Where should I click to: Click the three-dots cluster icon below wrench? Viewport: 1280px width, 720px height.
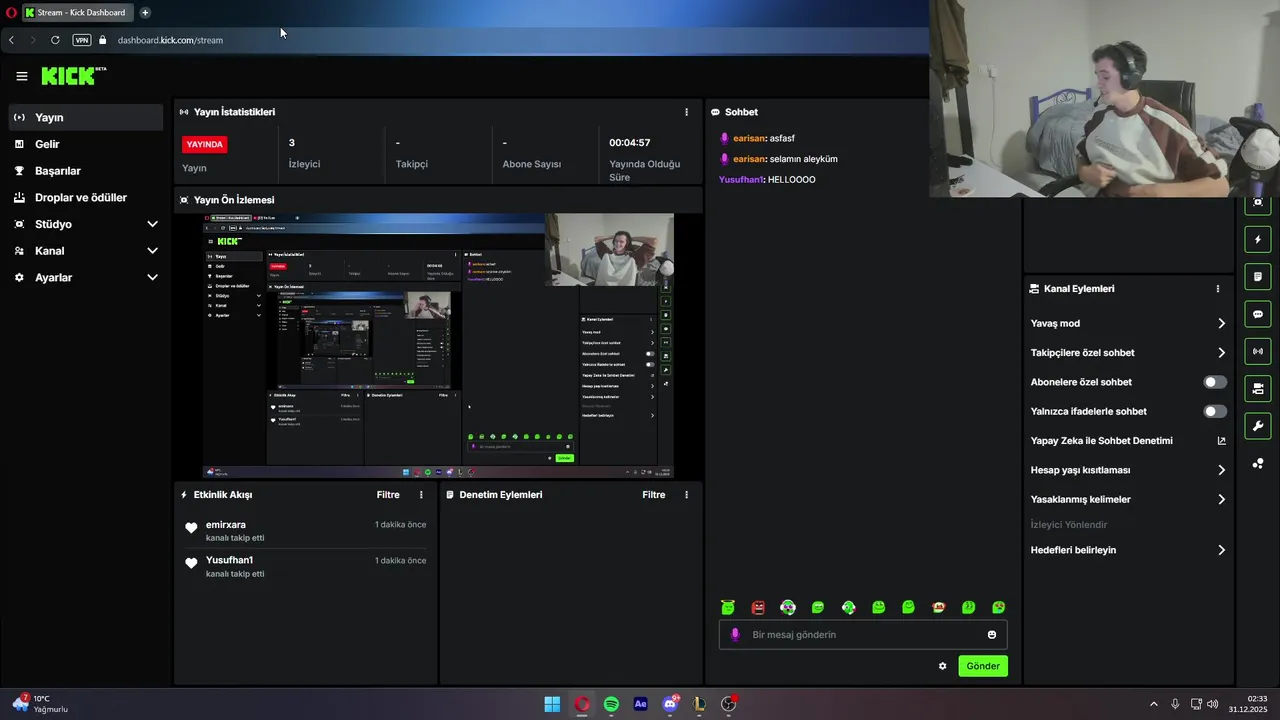[x=1258, y=463]
